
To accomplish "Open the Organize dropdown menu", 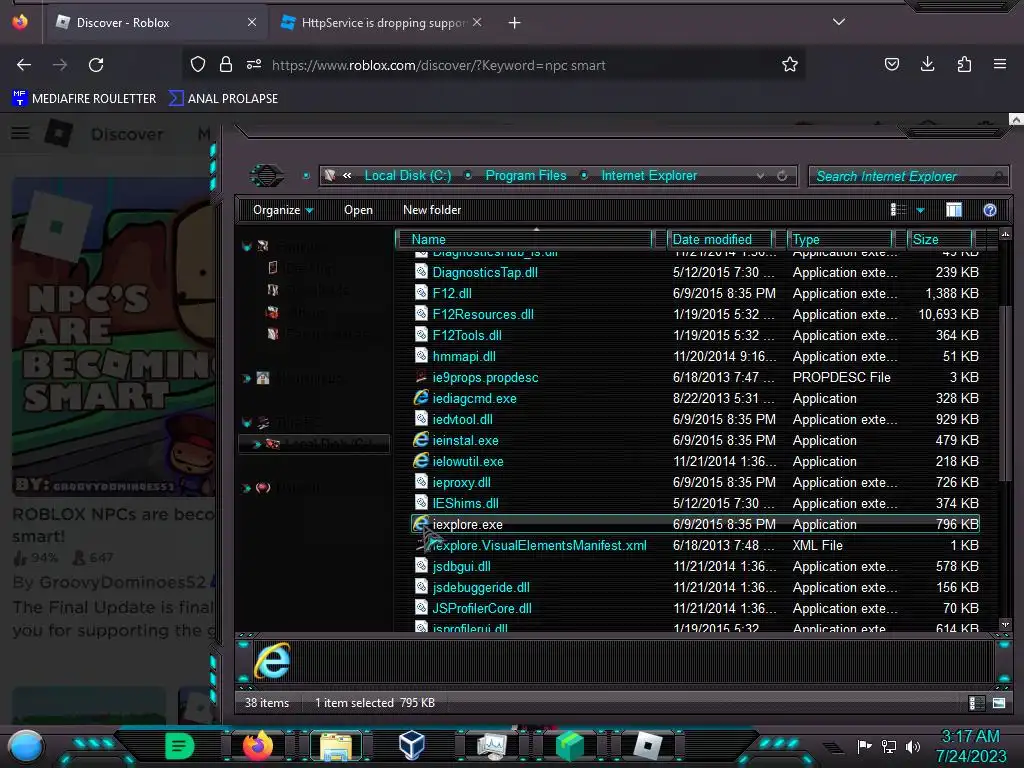I will click(283, 210).
